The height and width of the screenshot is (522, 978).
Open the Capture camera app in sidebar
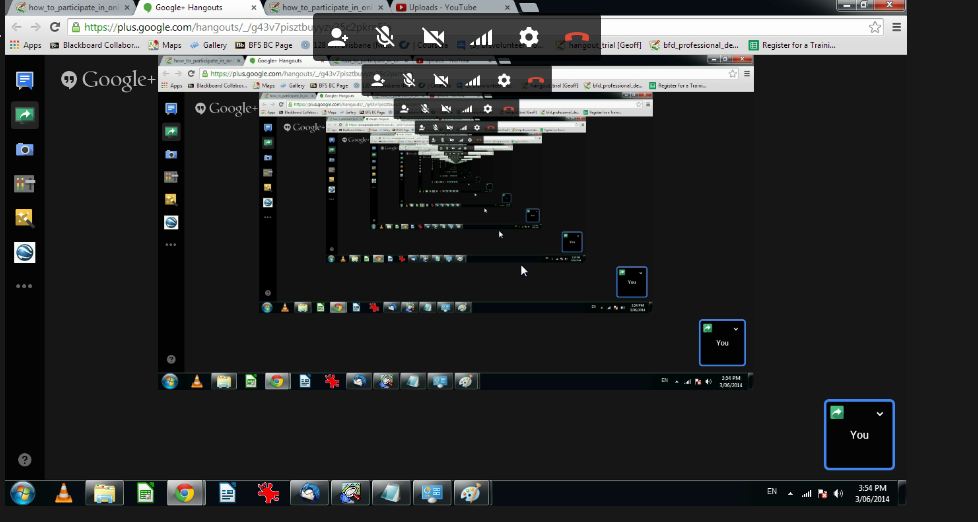24,149
